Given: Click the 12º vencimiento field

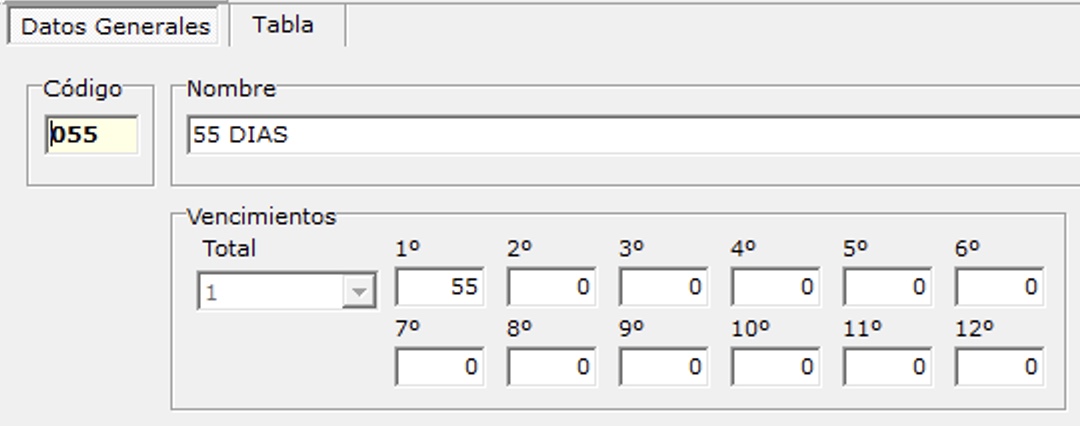Looking at the screenshot, I should pyautogui.click(x=999, y=367).
